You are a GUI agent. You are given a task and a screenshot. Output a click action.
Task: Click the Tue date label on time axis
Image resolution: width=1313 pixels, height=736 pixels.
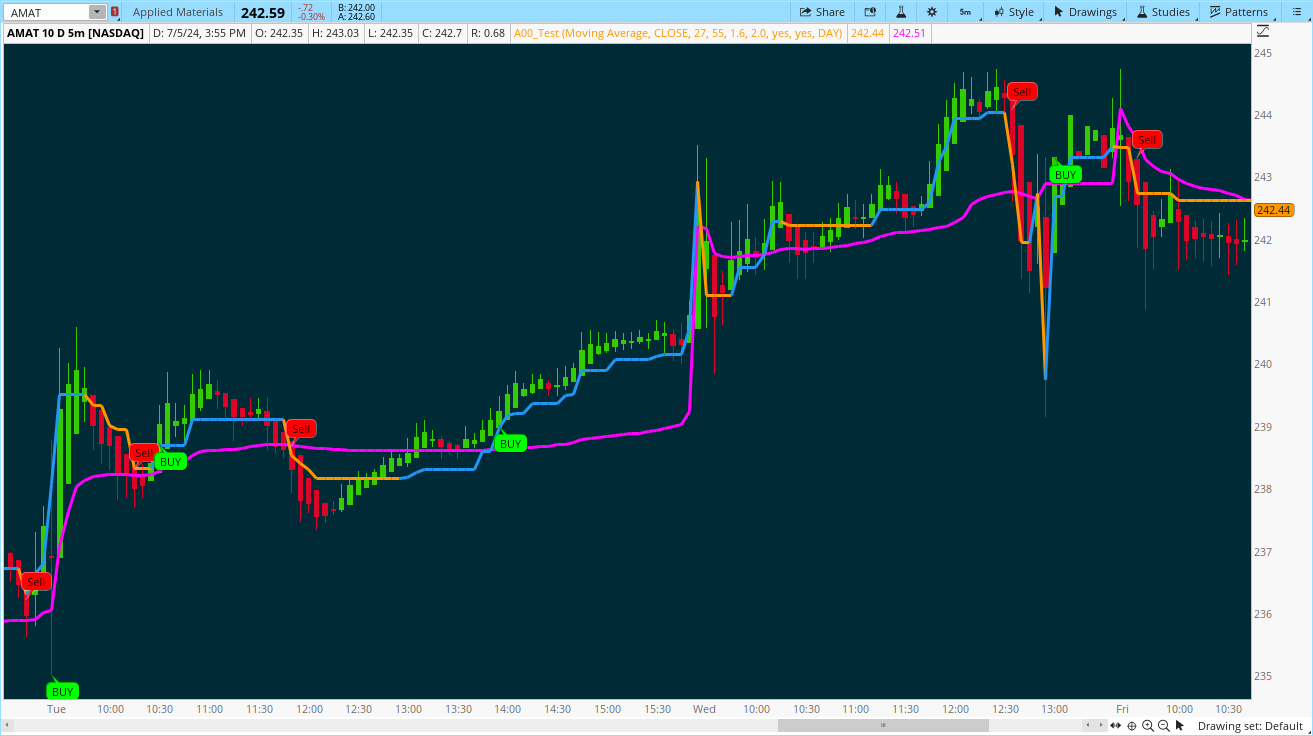(x=56, y=709)
